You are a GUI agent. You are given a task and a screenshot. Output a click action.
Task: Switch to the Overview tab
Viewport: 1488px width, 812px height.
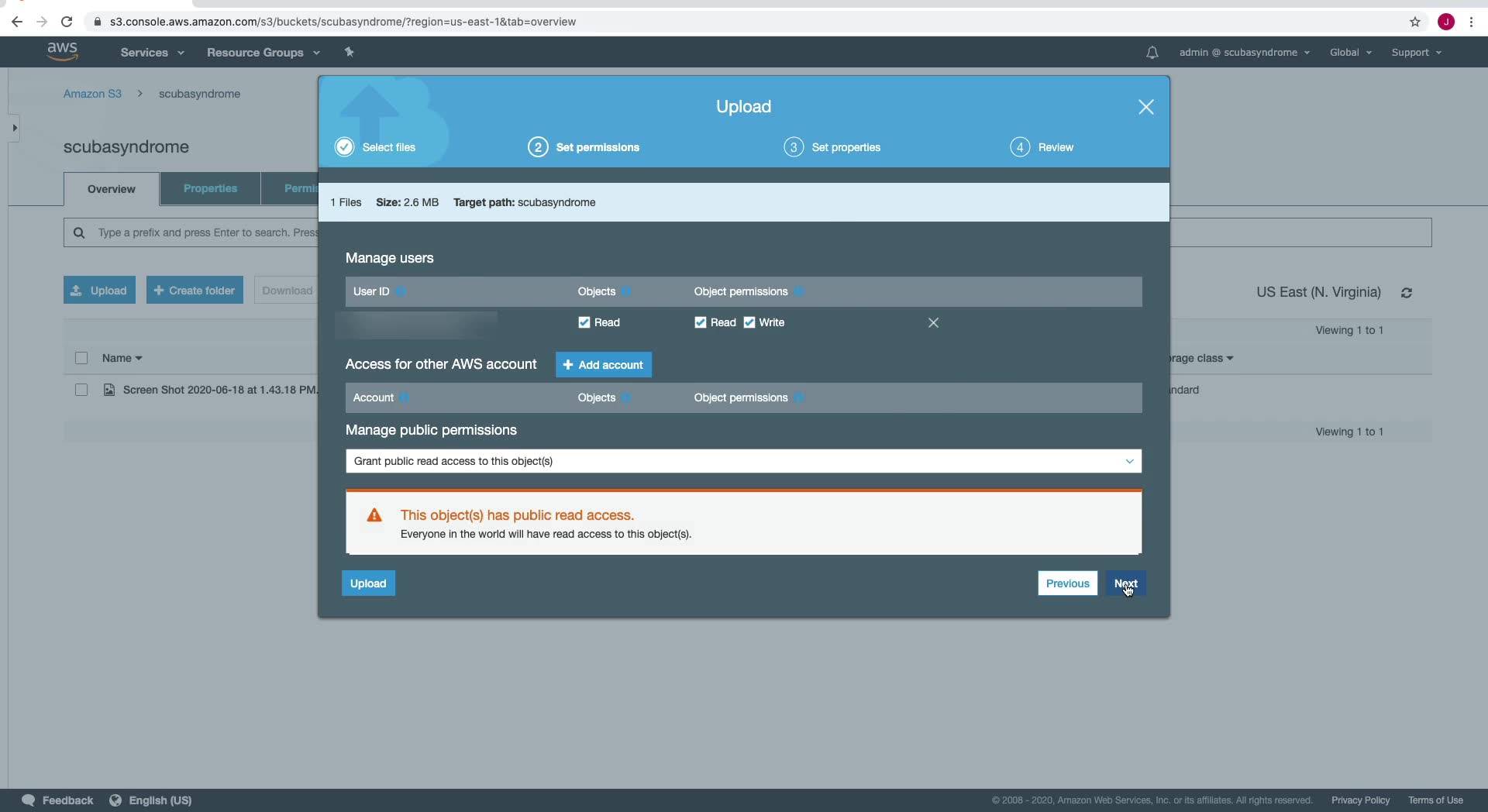tap(112, 189)
